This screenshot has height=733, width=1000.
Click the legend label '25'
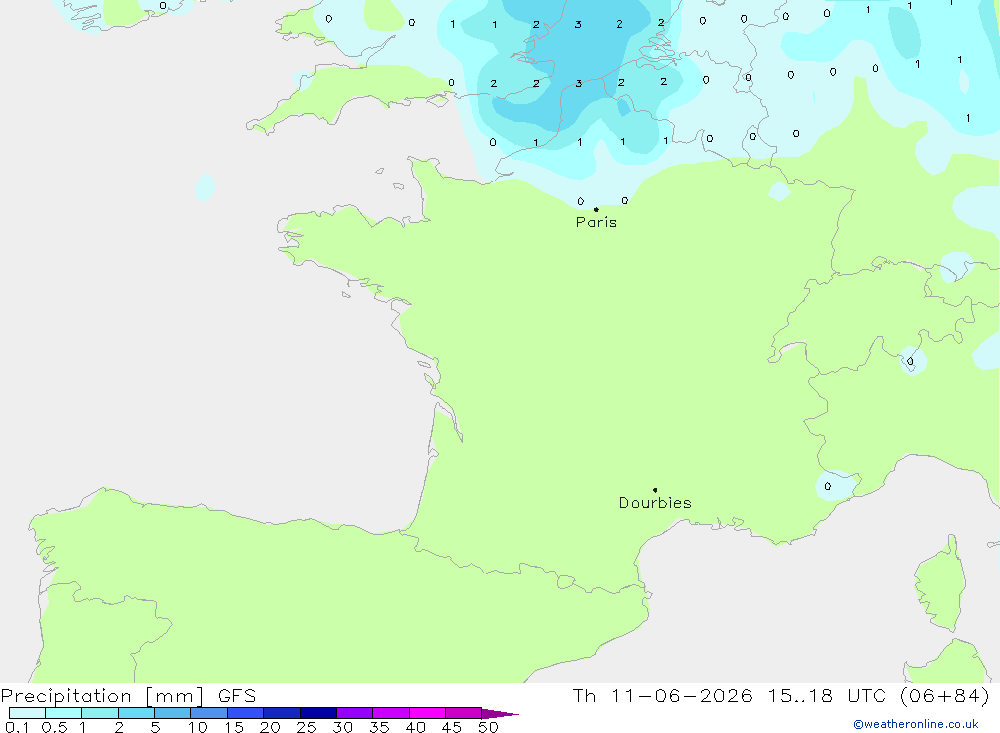click(x=307, y=727)
